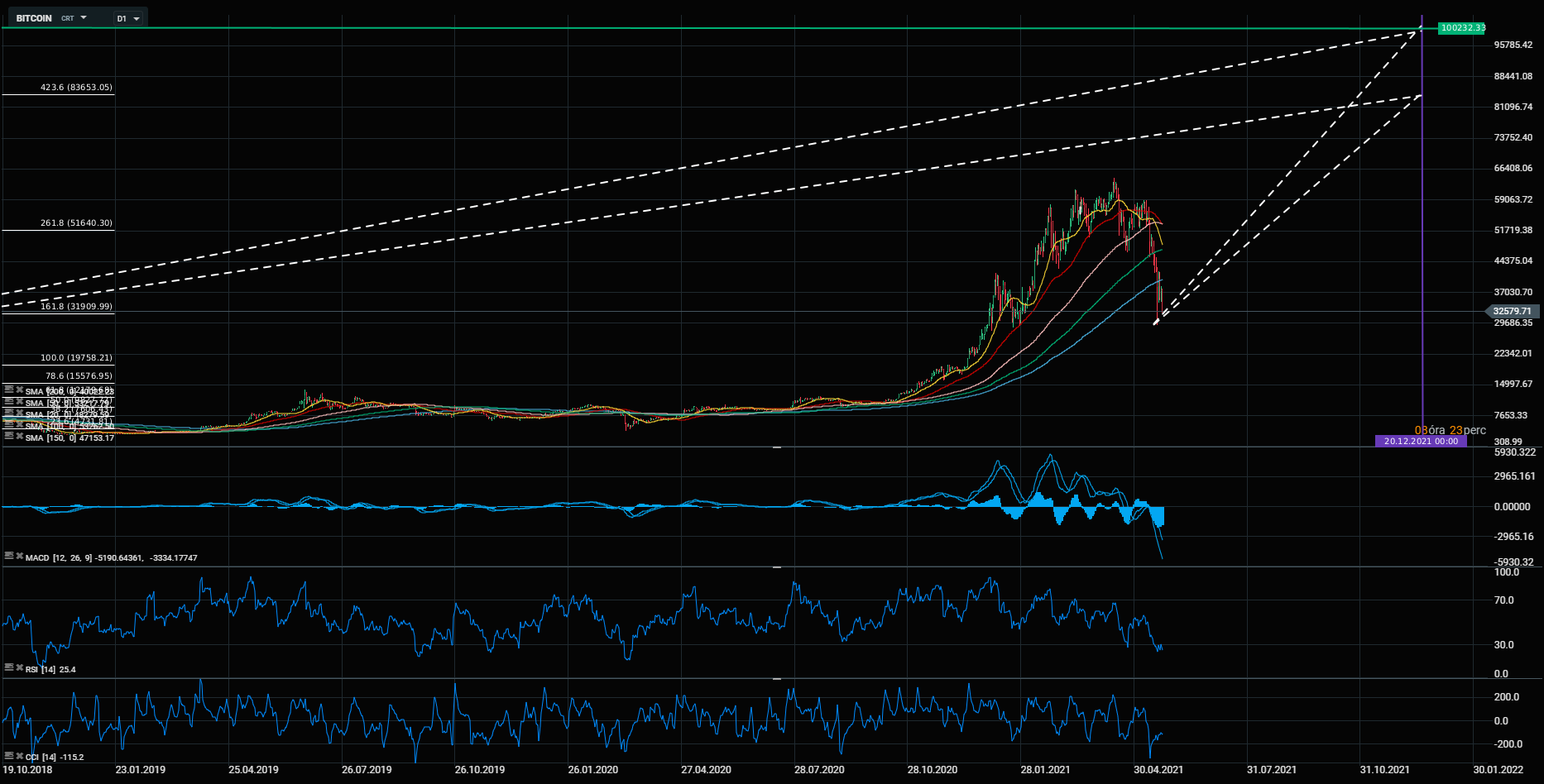Viewport: 1544px width, 784px height.
Task: Select the 423.6 Fibonacci level label
Action: click(76, 88)
